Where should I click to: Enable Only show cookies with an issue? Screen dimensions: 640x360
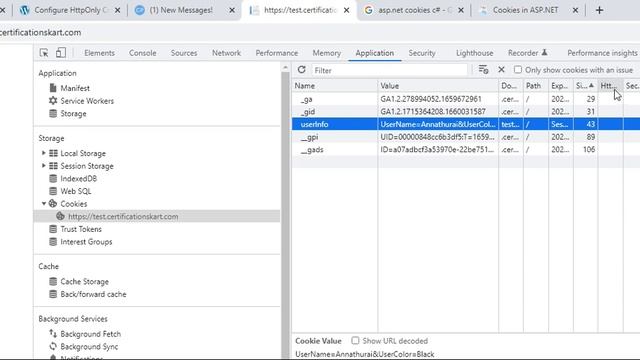coord(518,70)
